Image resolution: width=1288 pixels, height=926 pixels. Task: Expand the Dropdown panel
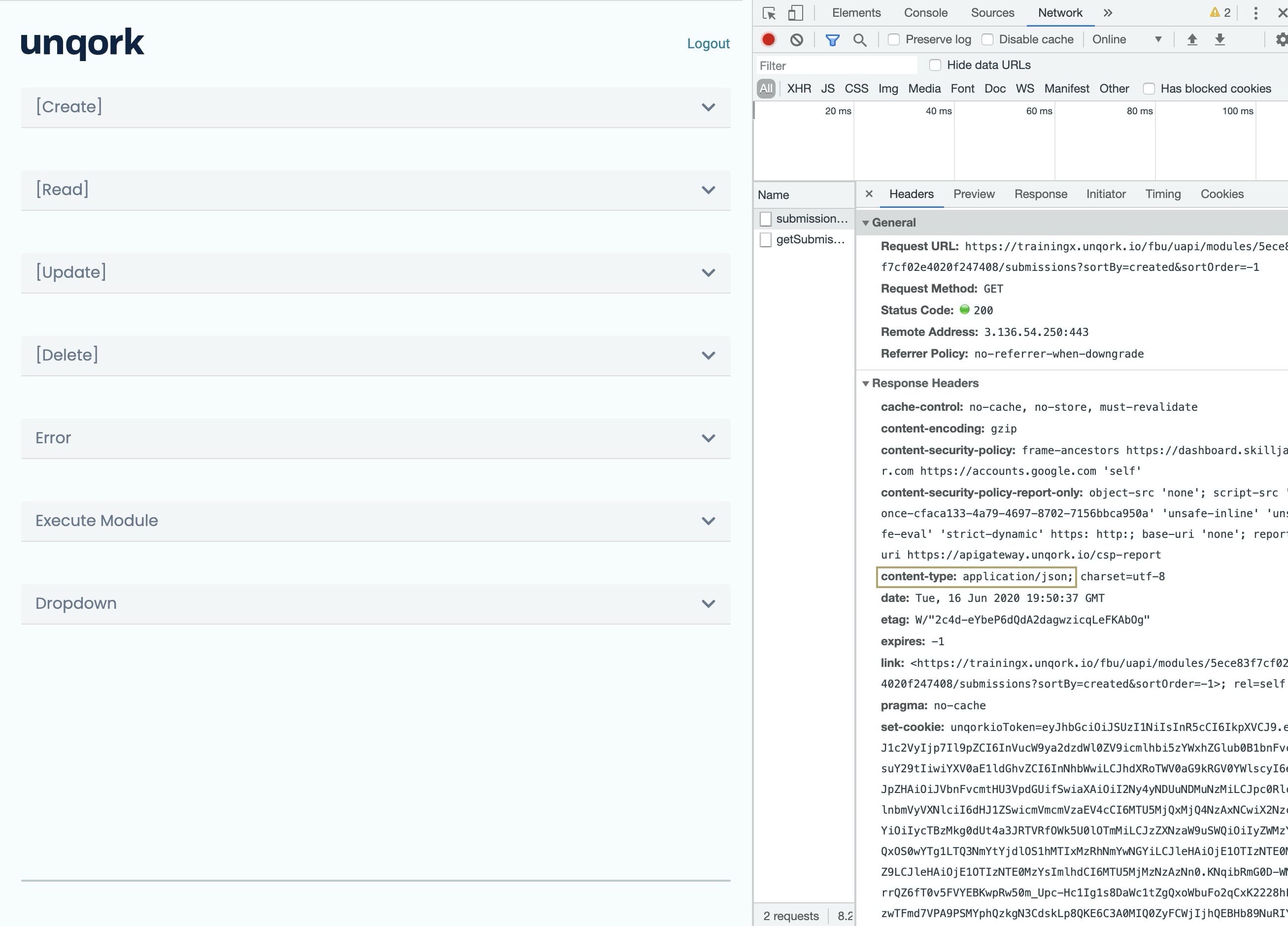(375, 604)
